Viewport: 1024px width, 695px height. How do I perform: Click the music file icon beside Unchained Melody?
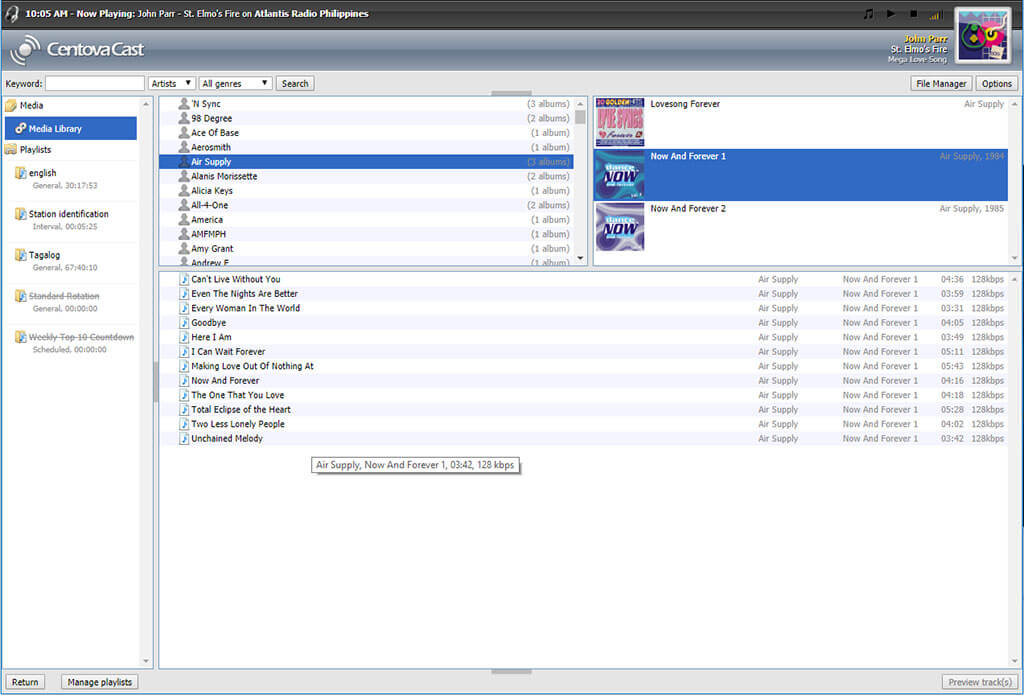click(x=184, y=438)
